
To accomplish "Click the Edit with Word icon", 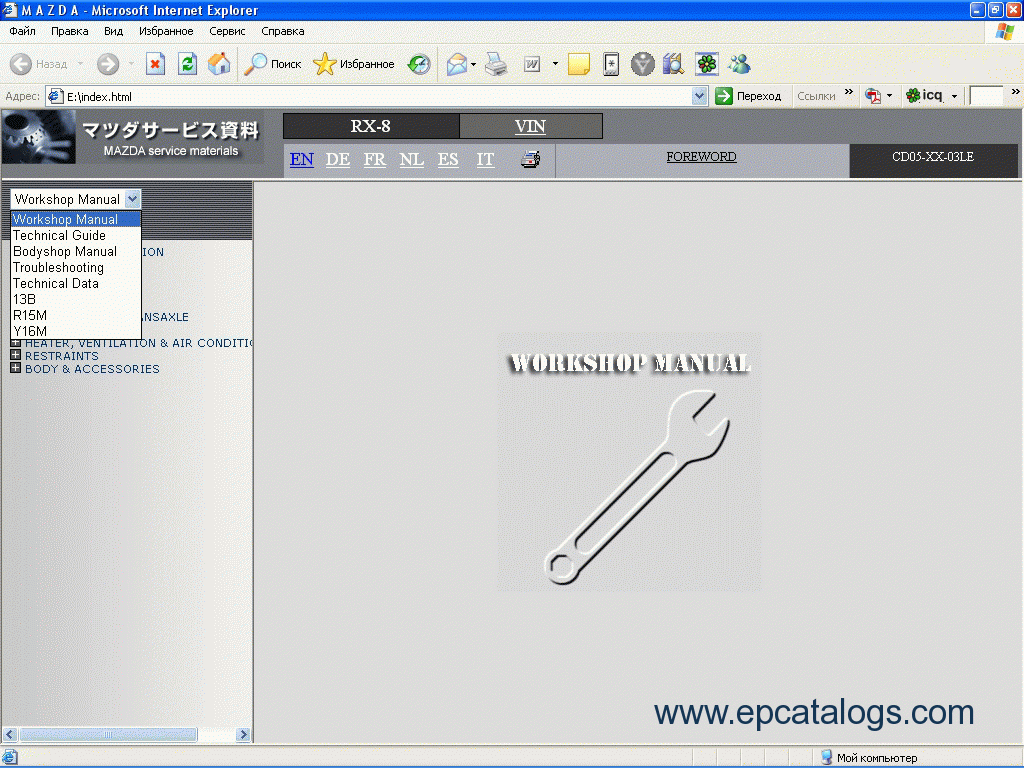I will (x=532, y=64).
